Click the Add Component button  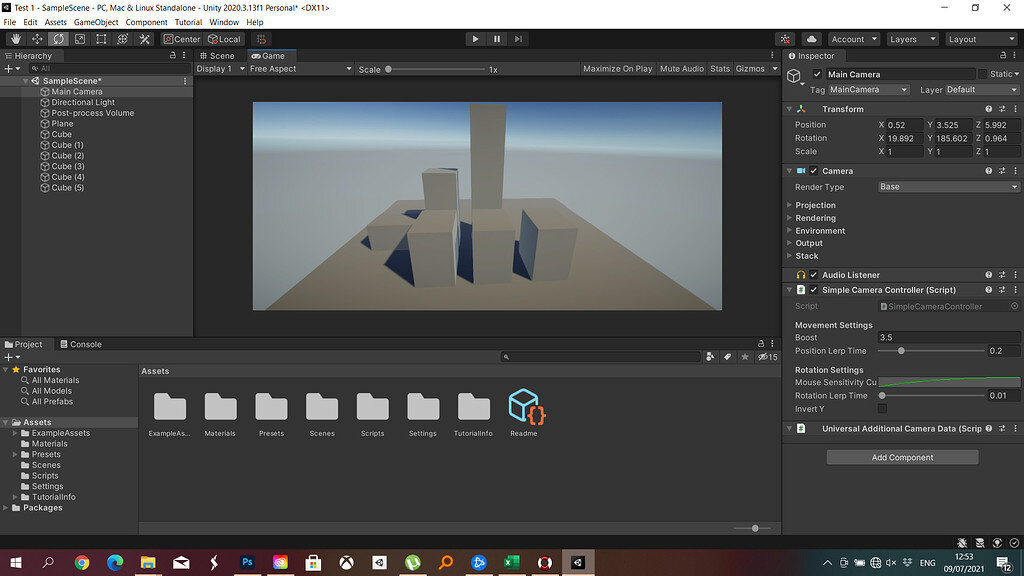pyautogui.click(x=902, y=457)
